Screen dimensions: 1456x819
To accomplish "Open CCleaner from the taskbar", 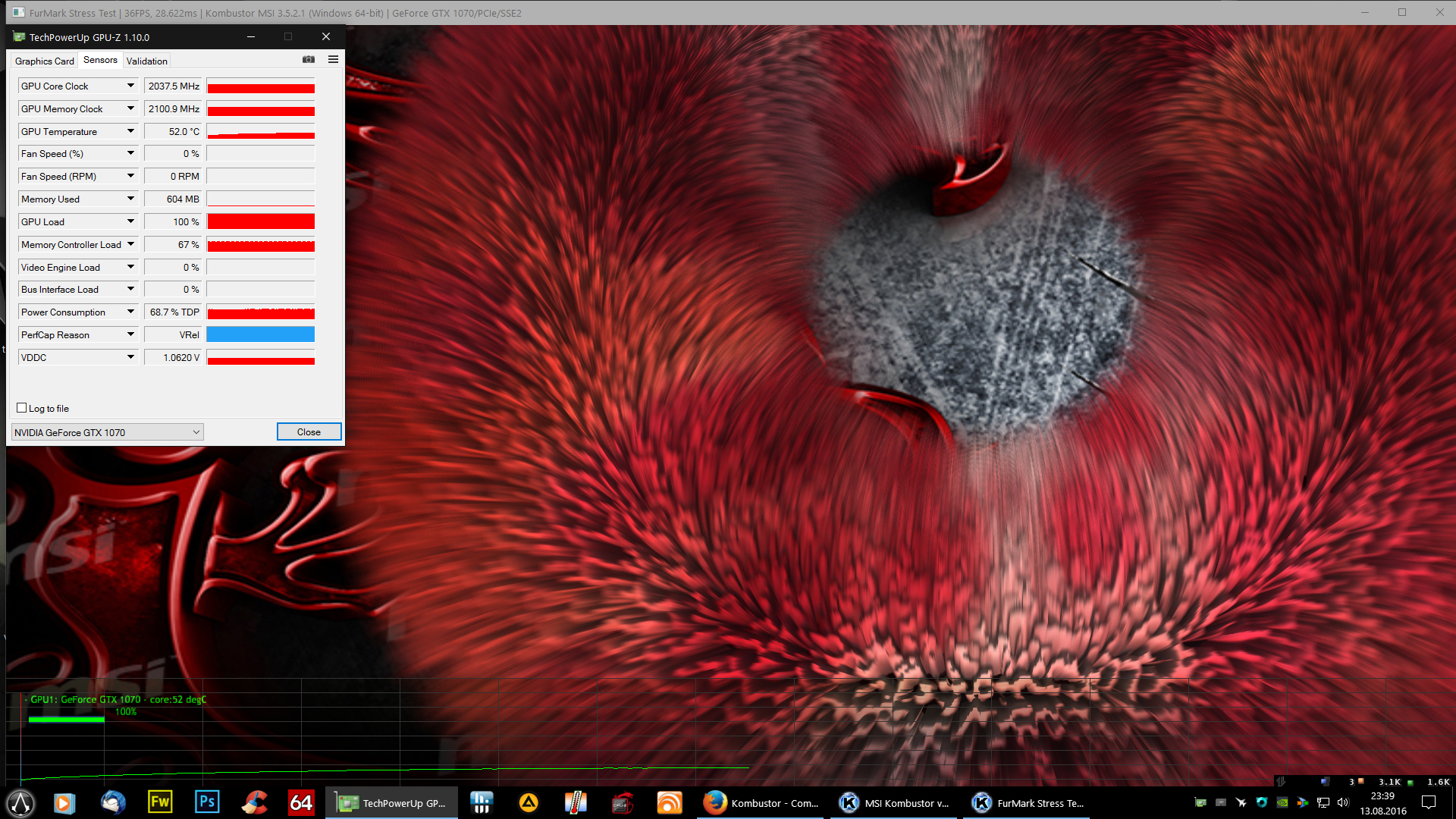I will point(254,802).
